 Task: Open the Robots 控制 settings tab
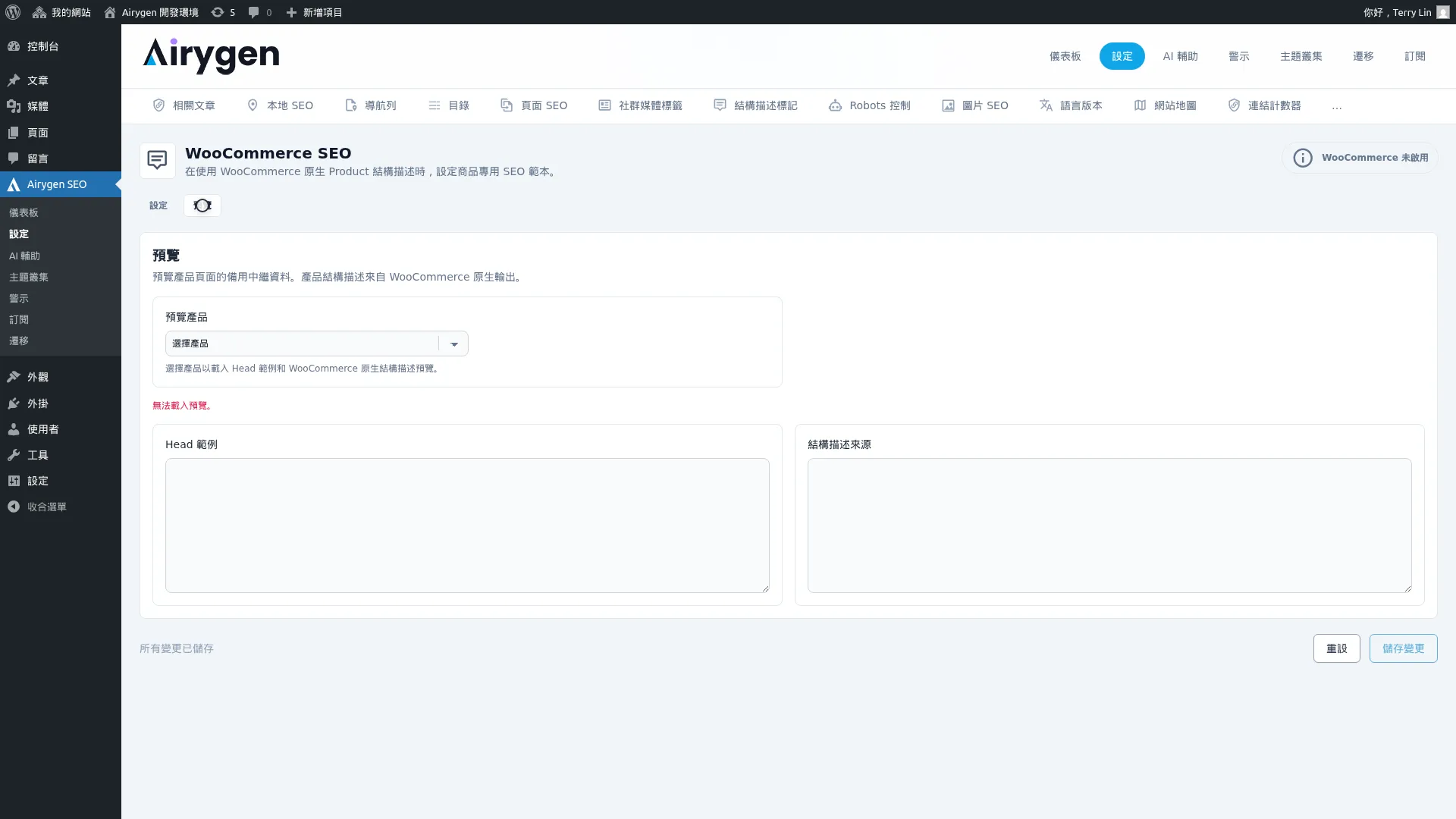tap(870, 105)
